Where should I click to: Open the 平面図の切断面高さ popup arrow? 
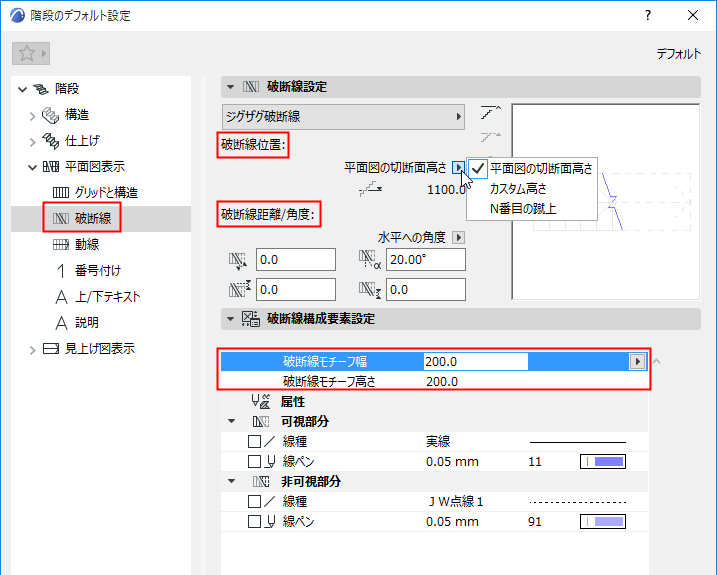pos(458,167)
